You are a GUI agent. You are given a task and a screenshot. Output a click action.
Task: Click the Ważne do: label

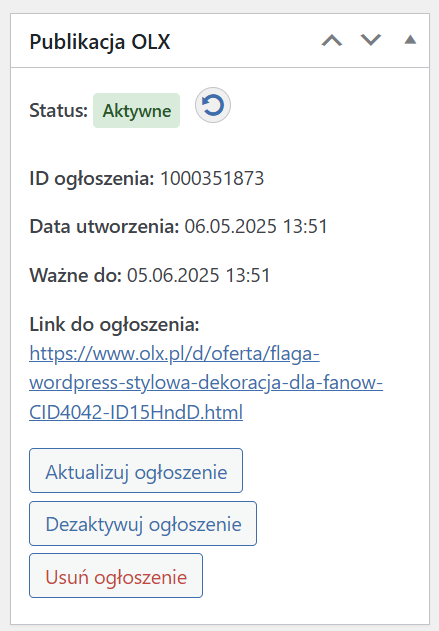[x=76, y=276]
